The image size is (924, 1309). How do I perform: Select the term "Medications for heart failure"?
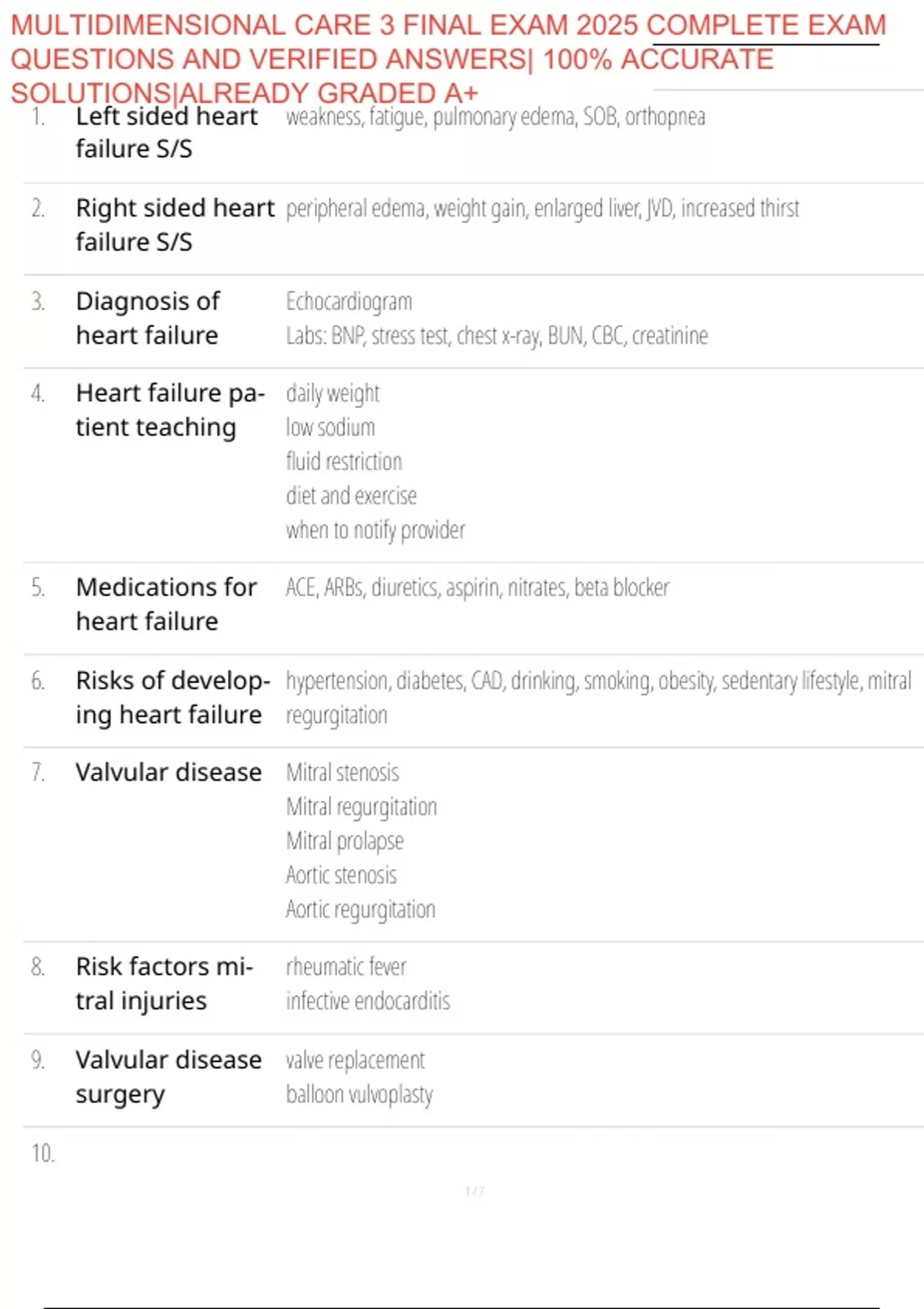tap(166, 604)
